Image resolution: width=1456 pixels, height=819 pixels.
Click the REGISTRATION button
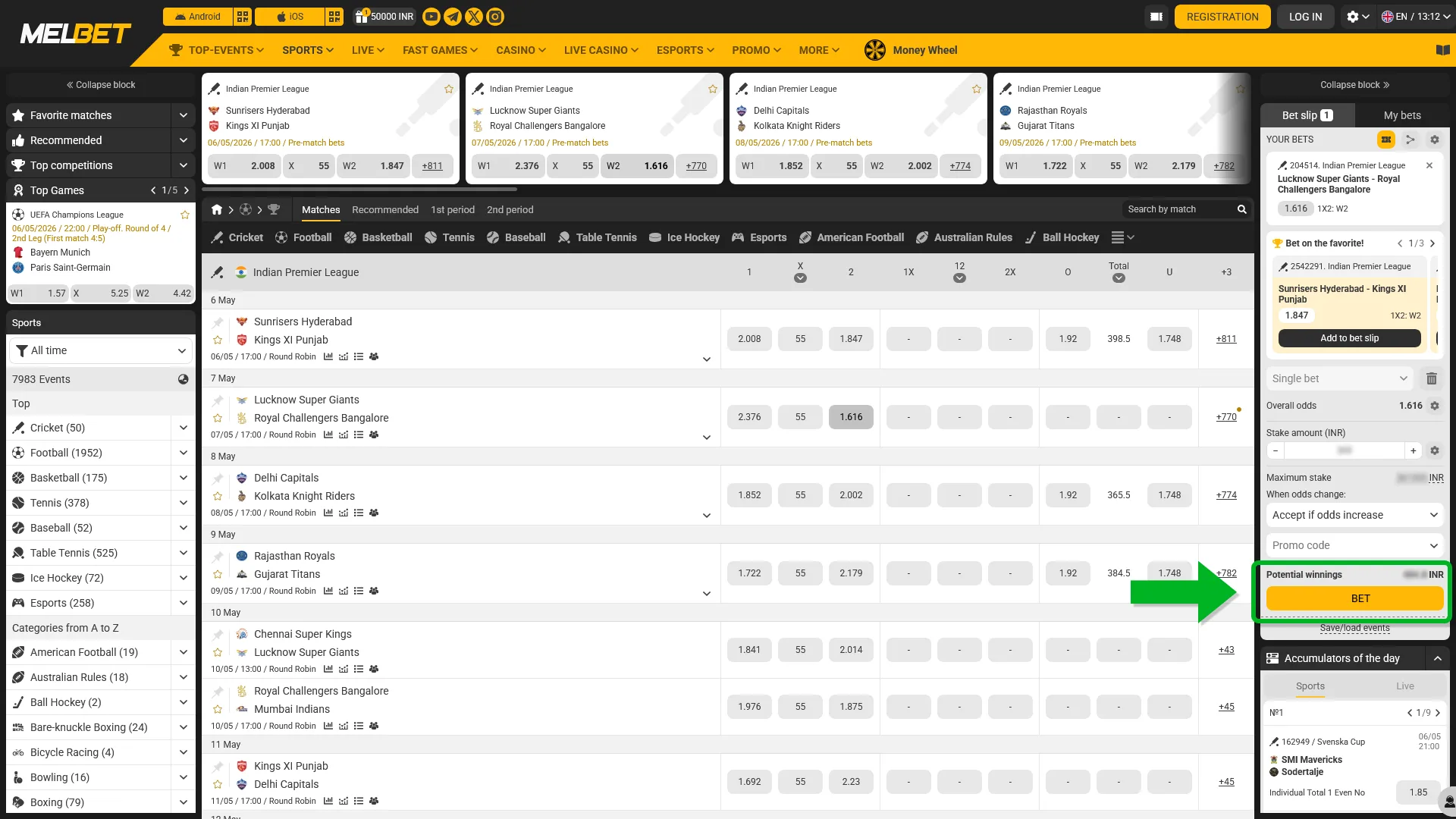click(x=1222, y=17)
